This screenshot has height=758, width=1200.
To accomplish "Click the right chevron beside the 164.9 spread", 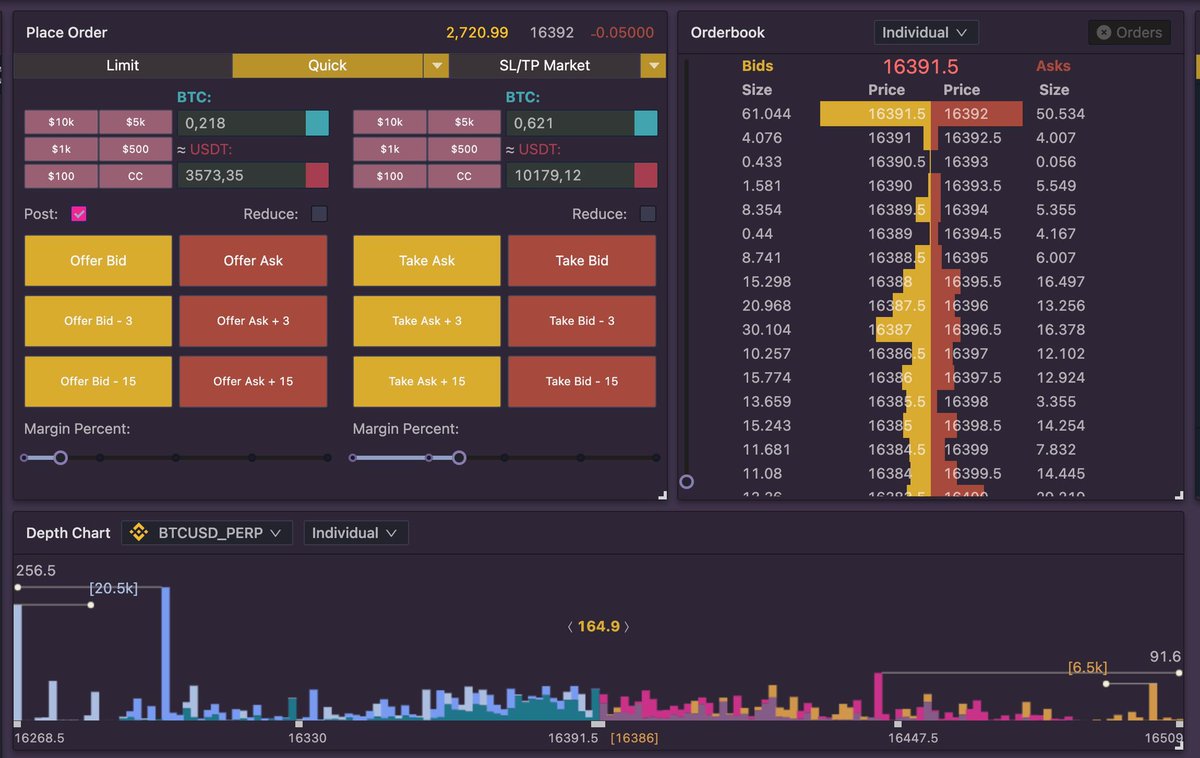I will tap(627, 627).
